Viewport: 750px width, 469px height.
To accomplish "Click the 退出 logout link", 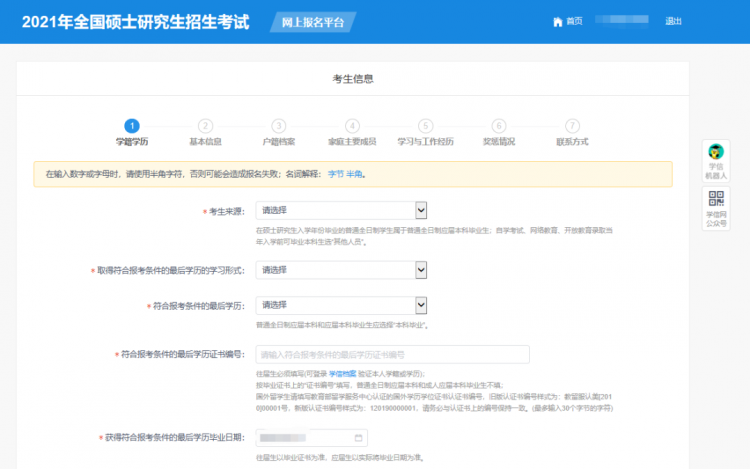I will click(x=673, y=21).
